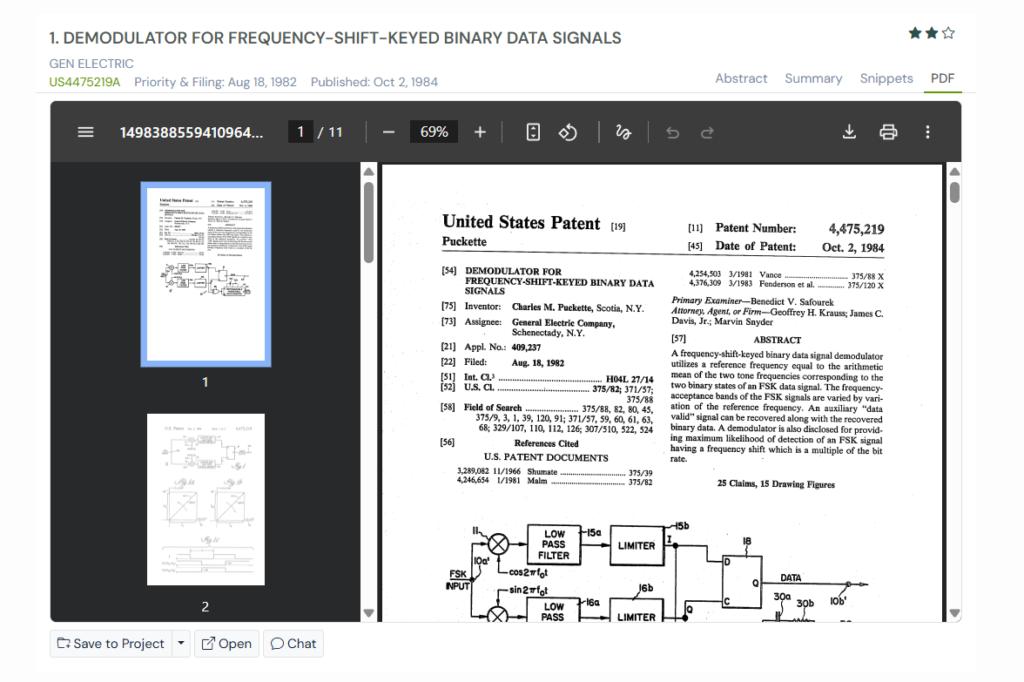The image size is (1024, 682).
Task: Download the patent PDF
Action: 848,131
